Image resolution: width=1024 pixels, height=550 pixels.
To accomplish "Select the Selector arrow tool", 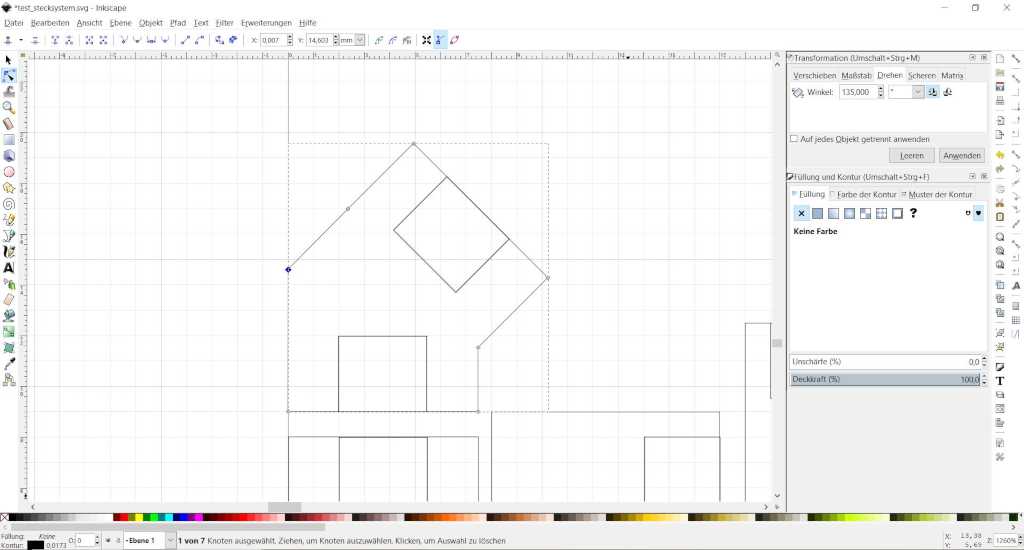I will coord(8,59).
